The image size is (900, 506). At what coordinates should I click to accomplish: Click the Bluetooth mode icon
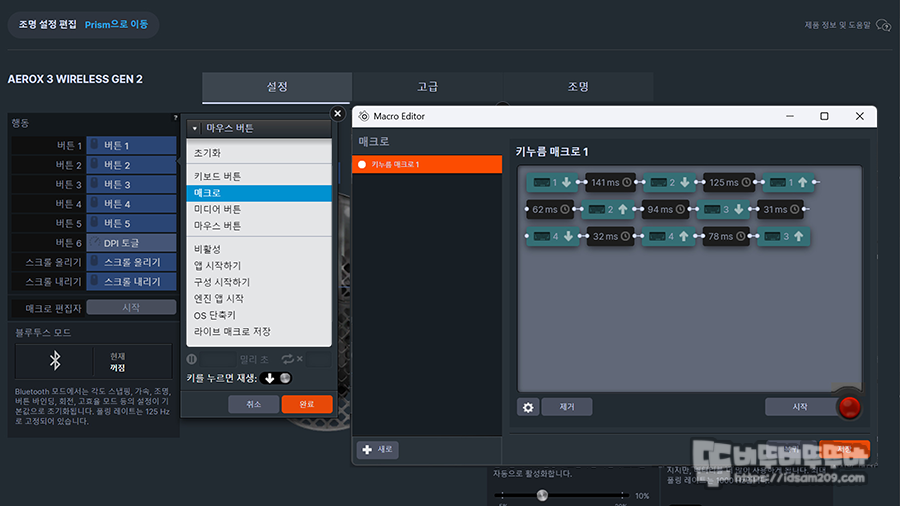pos(55,361)
